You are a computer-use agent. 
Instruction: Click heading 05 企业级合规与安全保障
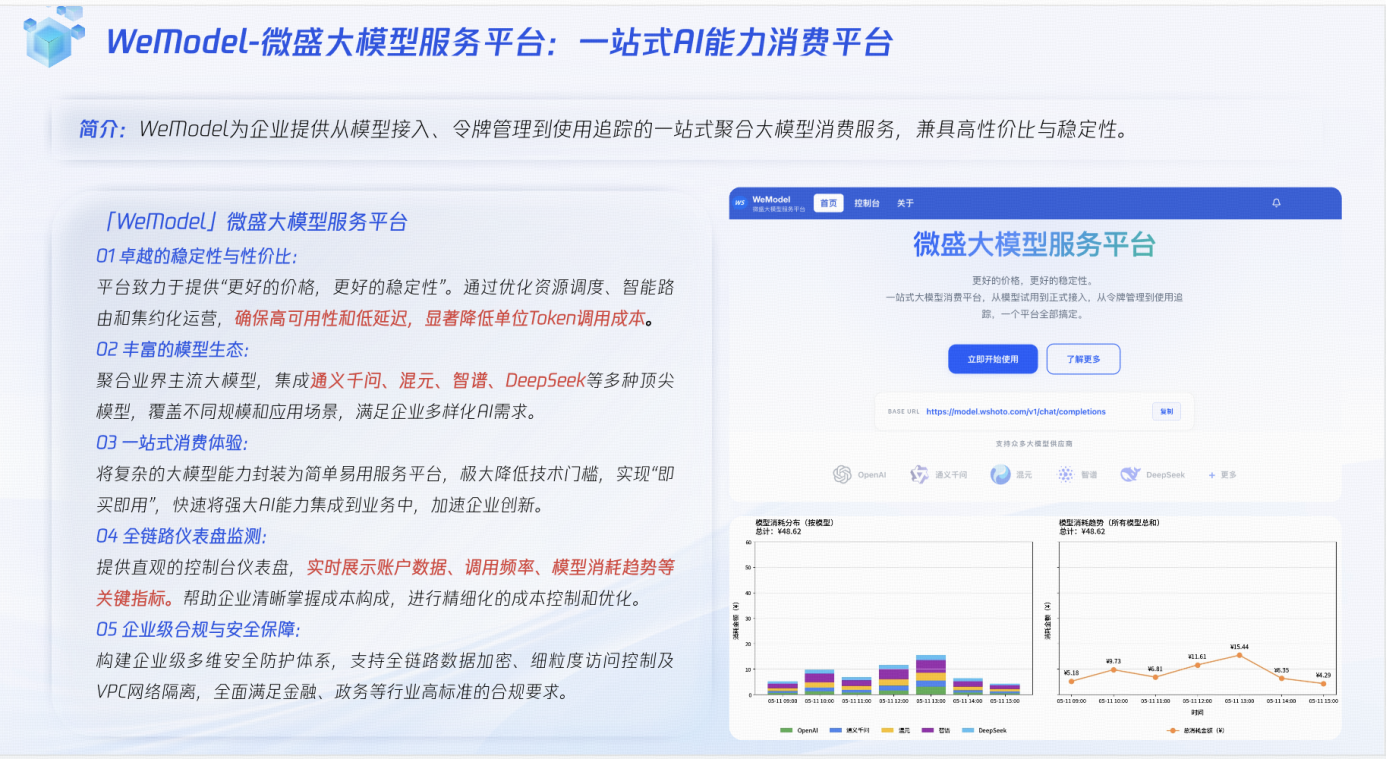pos(198,629)
